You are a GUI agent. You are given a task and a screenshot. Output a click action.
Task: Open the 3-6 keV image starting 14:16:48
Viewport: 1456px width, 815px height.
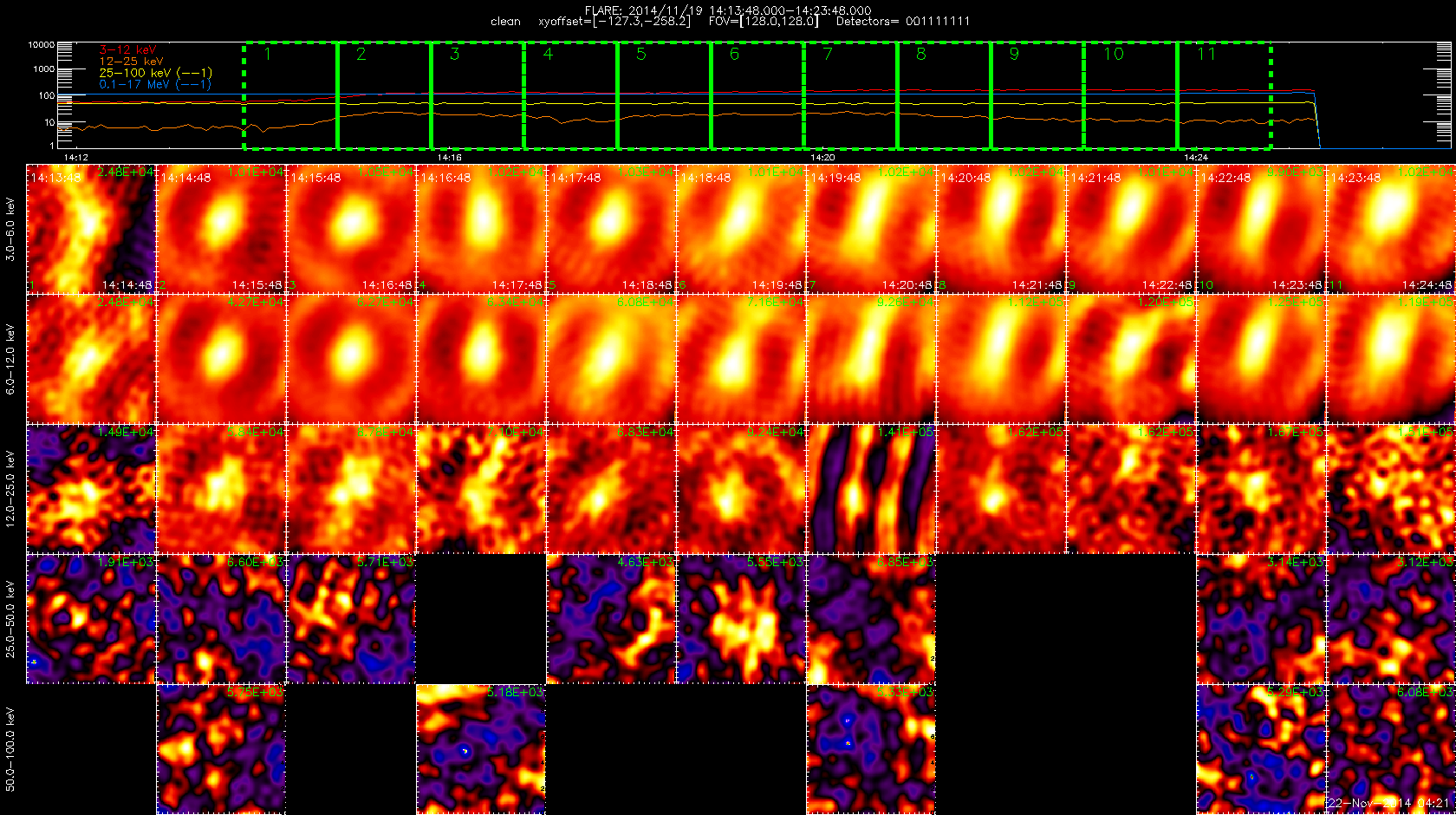click(x=481, y=229)
